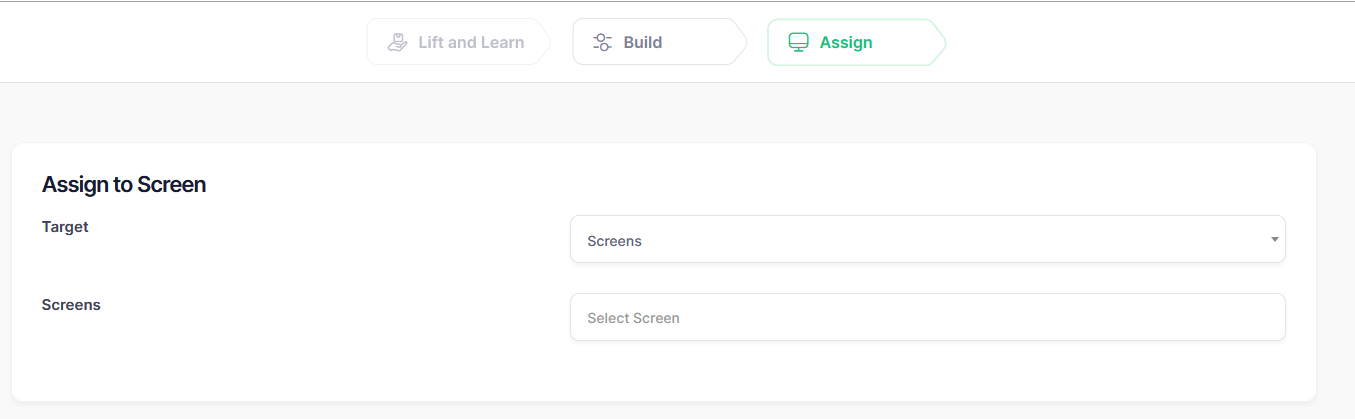This screenshot has height=419, width=1355.
Task: Go back to the Lift and Learn step
Action: point(470,43)
